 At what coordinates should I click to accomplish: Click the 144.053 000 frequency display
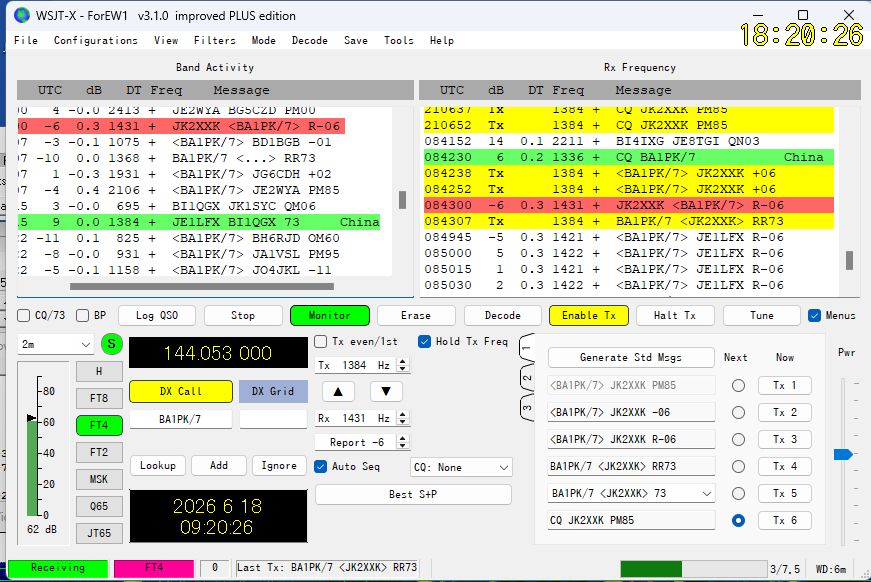[x=218, y=353]
